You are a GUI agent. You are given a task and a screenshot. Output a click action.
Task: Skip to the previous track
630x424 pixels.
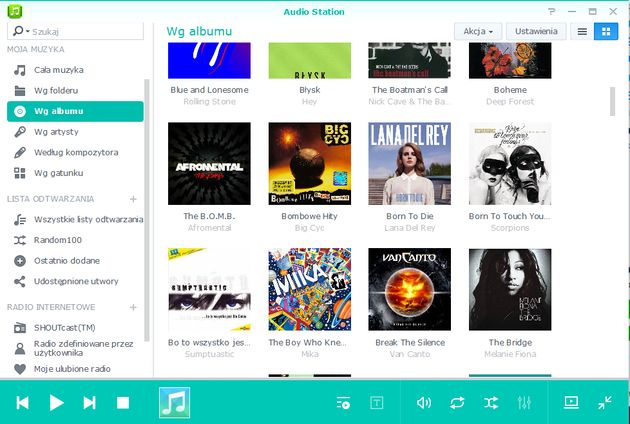(x=22, y=403)
